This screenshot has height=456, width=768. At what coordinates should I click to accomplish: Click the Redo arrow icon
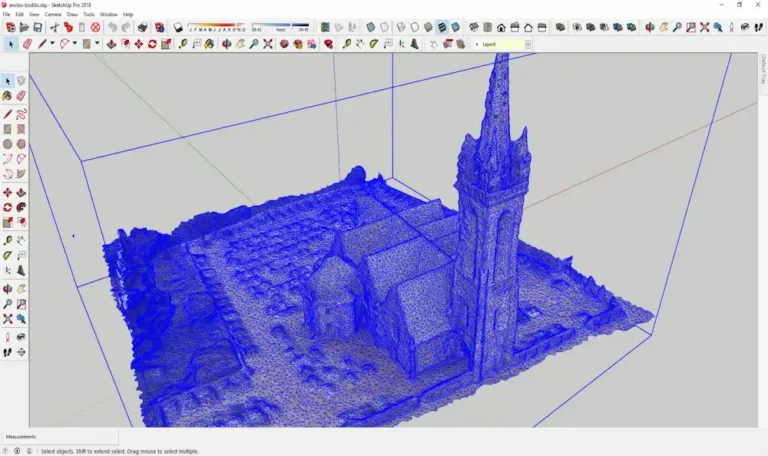(126, 27)
